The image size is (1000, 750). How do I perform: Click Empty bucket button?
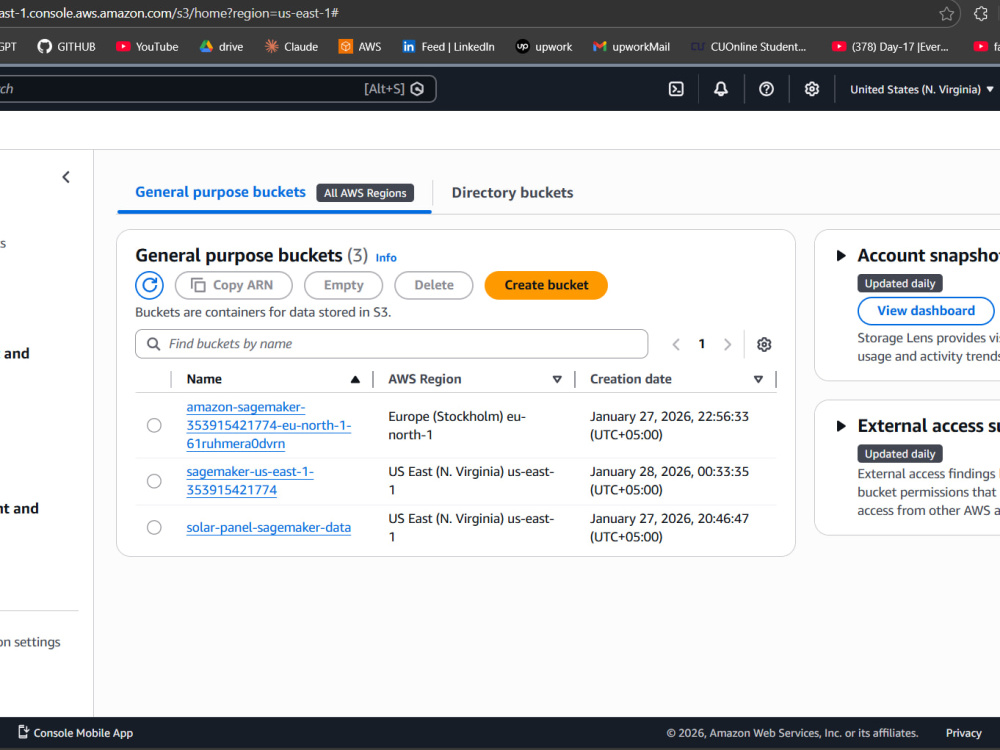[x=343, y=285]
